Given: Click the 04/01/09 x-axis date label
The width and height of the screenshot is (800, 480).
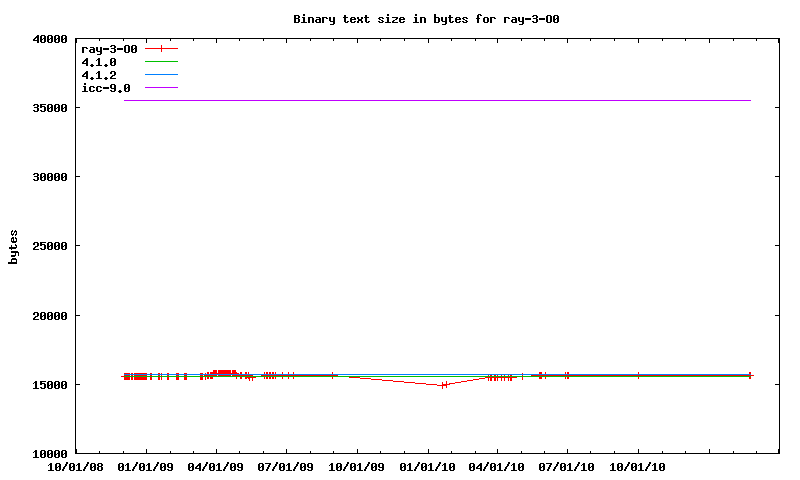Looking at the screenshot, I should click(217, 467).
